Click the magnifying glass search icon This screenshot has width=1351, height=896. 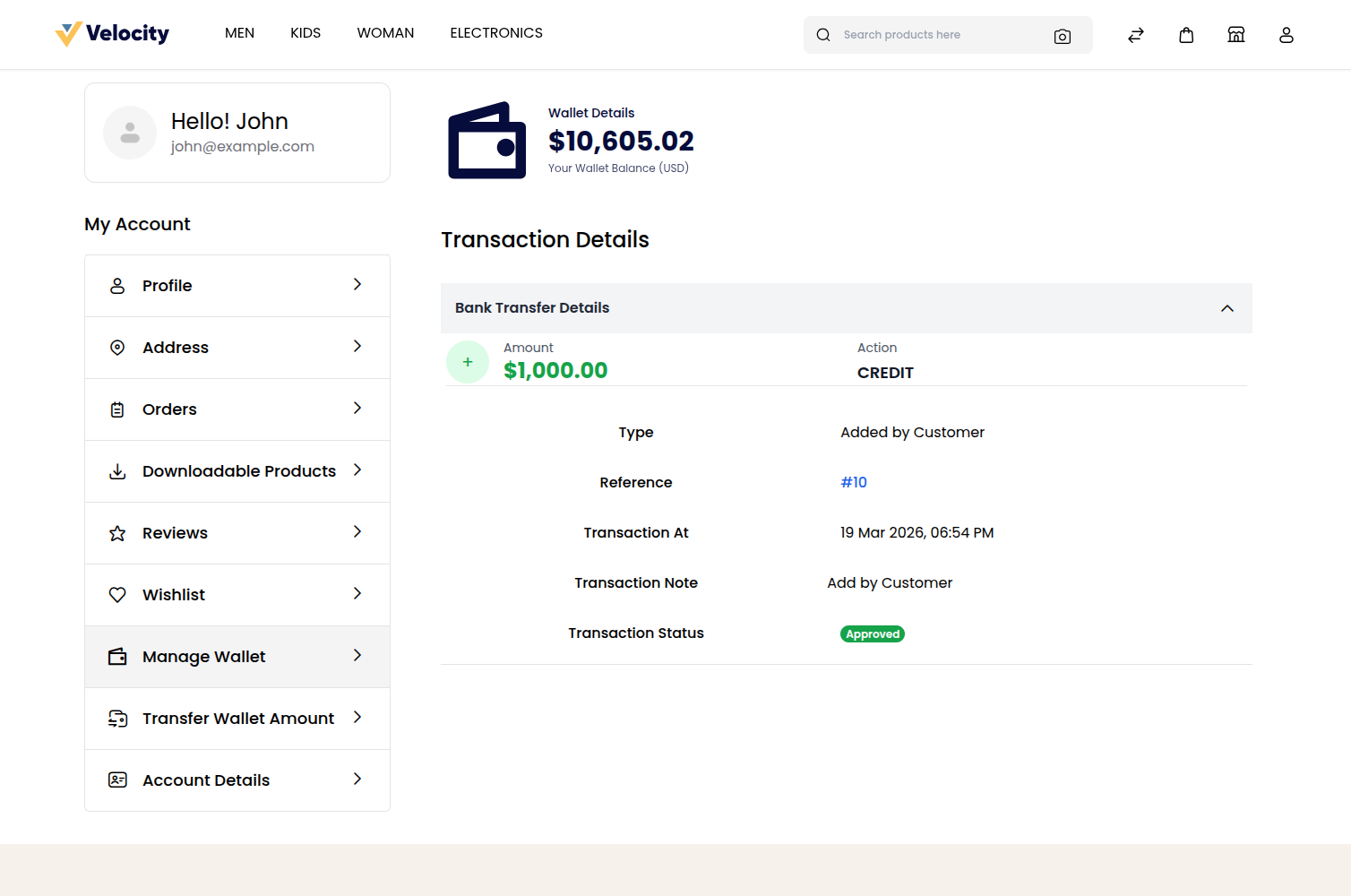click(x=822, y=35)
